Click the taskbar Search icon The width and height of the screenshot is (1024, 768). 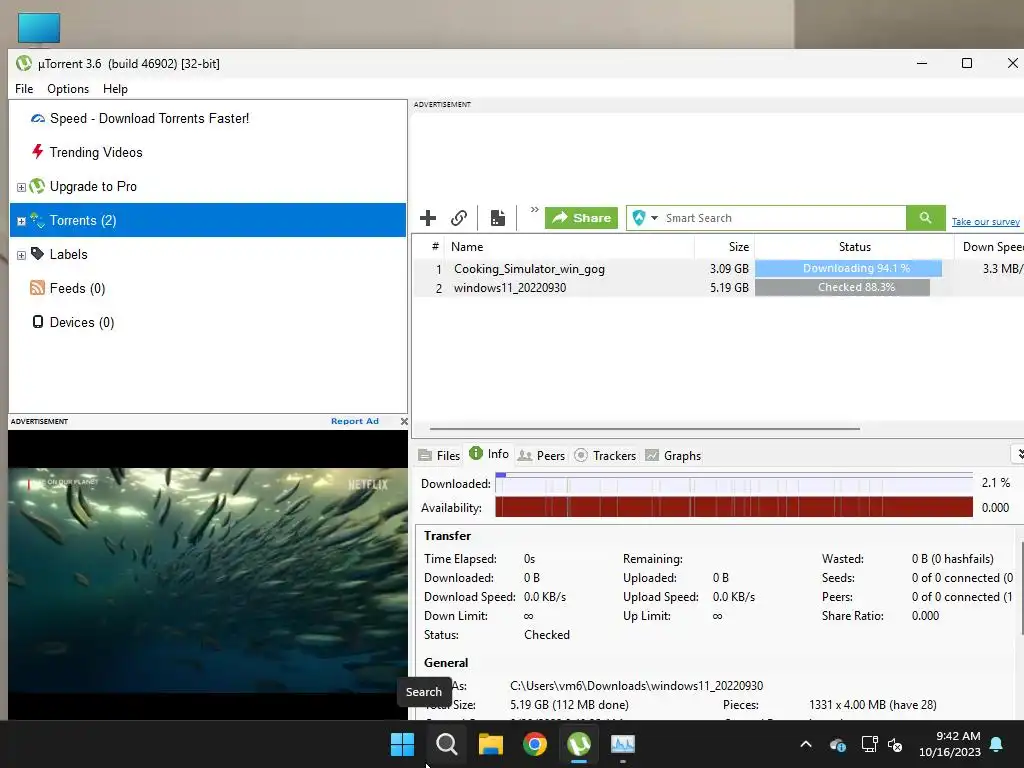coord(447,744)
